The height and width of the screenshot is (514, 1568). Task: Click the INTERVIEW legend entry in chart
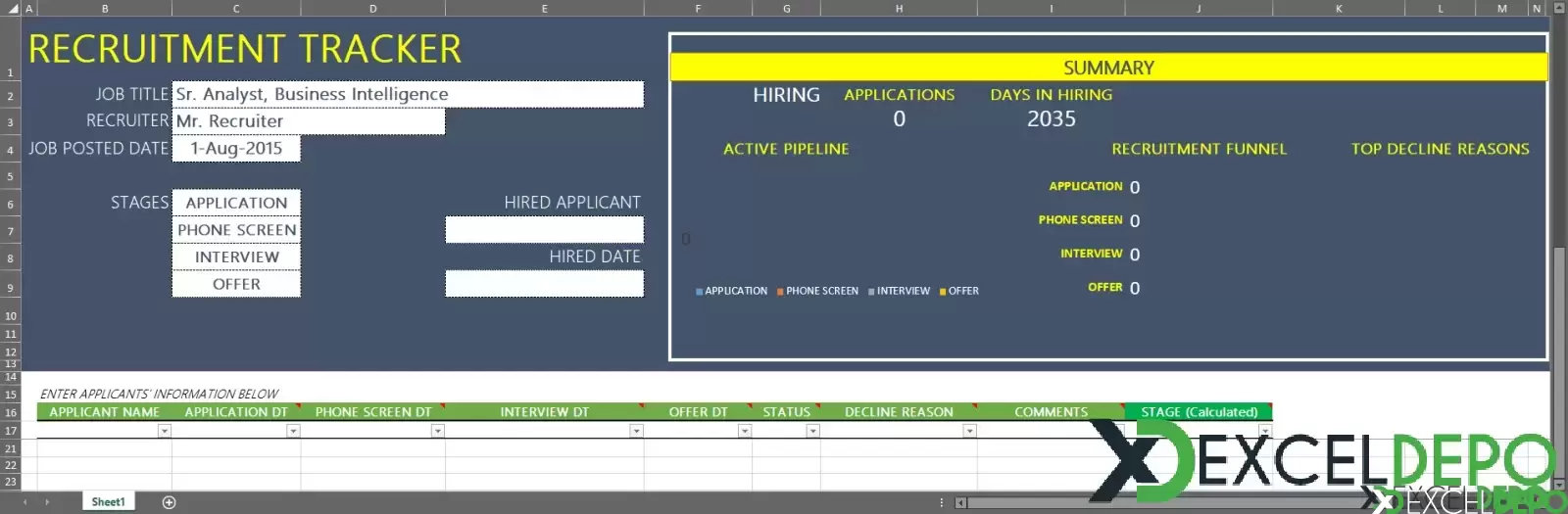coord(899,291)
